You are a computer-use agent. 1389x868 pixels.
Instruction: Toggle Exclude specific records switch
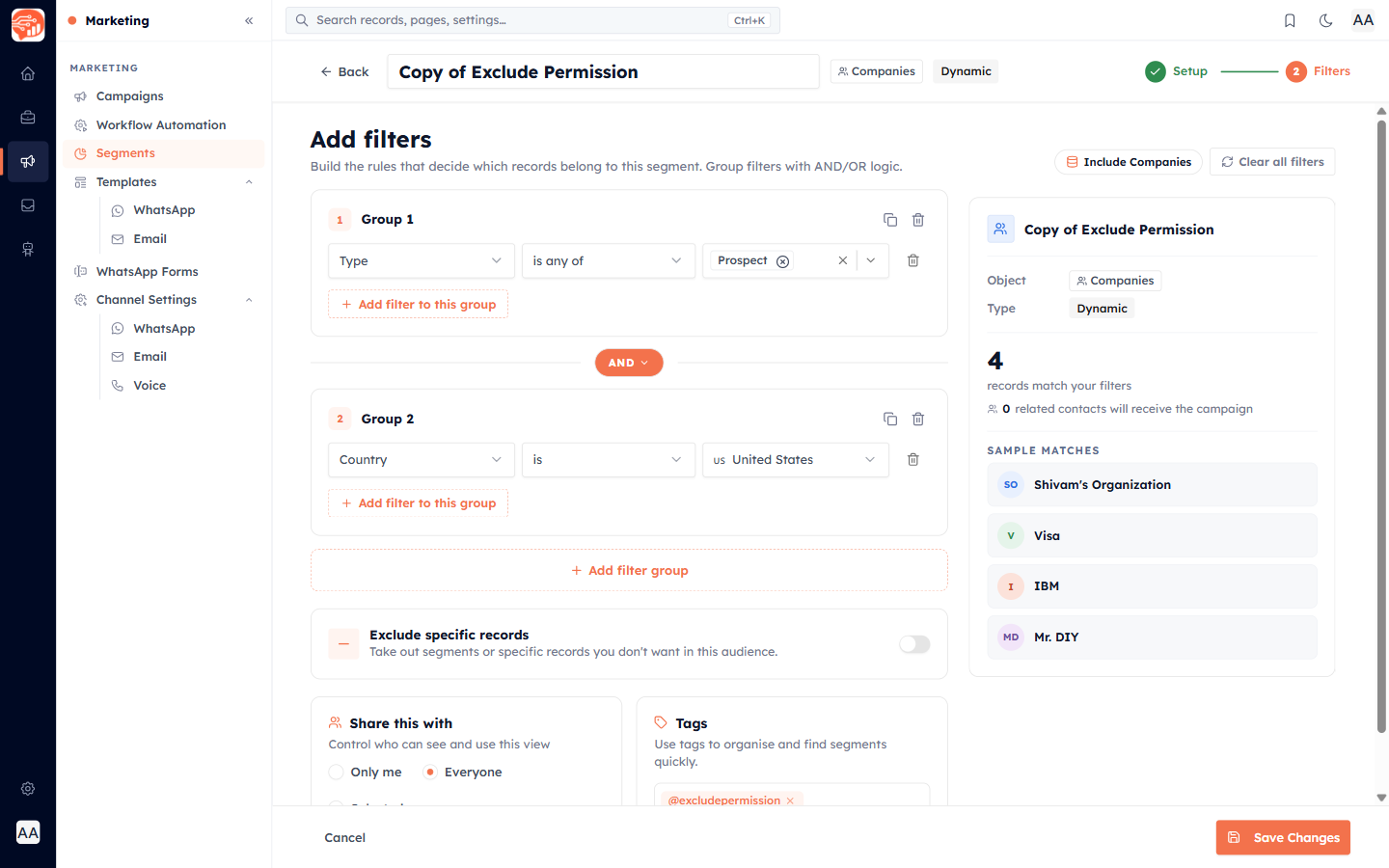tap(914, 644)
